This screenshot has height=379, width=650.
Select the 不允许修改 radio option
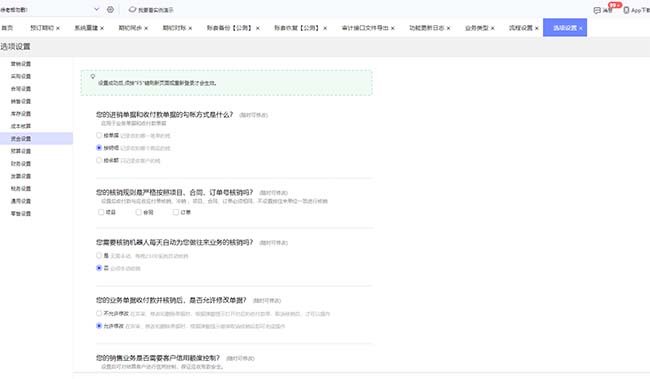[x=99, y=313]
